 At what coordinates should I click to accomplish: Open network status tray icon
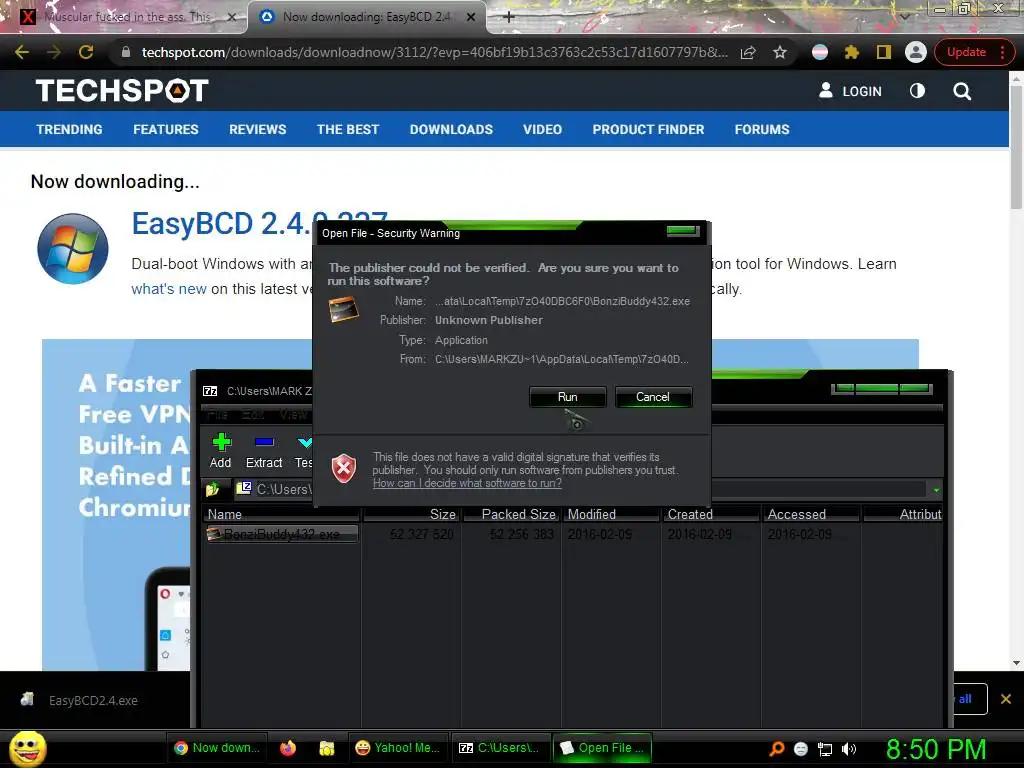[825, 749]
